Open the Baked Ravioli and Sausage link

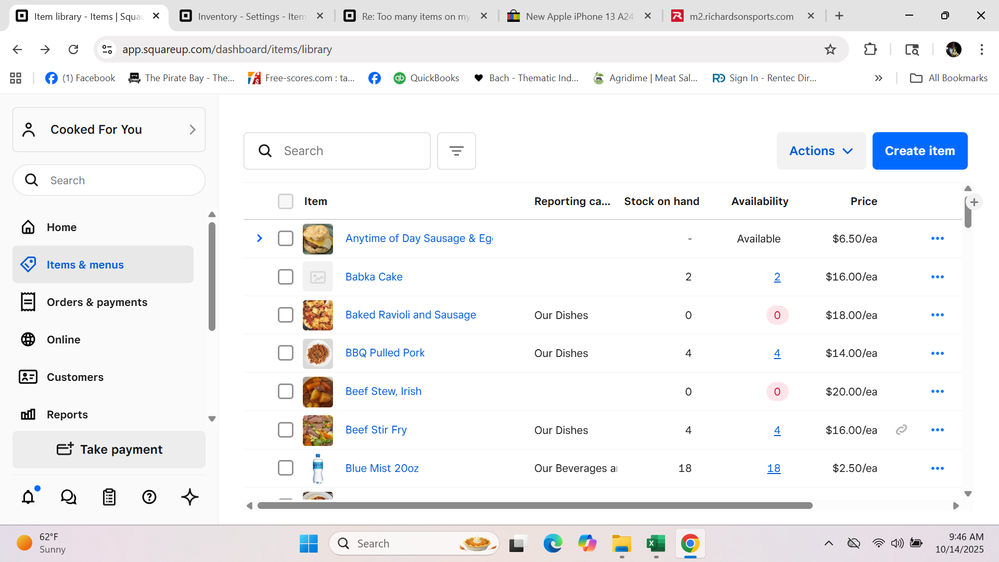point(410,315)
